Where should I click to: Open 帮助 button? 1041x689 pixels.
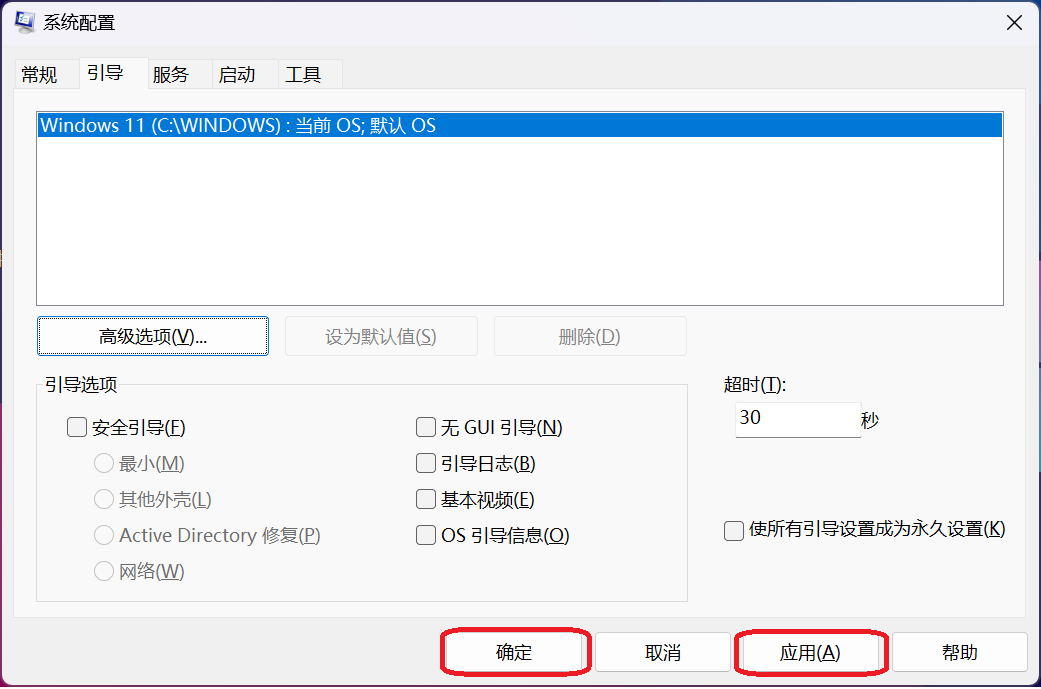pos(959,652)
